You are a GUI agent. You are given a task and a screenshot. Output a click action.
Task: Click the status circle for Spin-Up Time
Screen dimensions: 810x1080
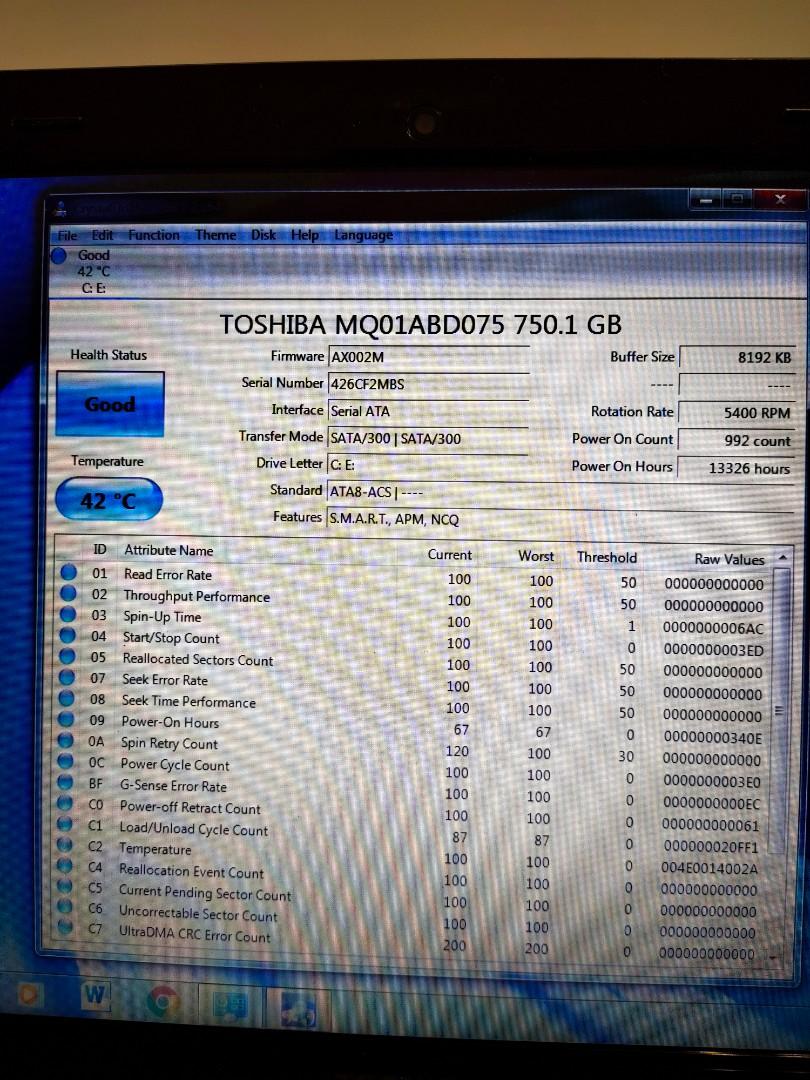(x=68, y=614)
